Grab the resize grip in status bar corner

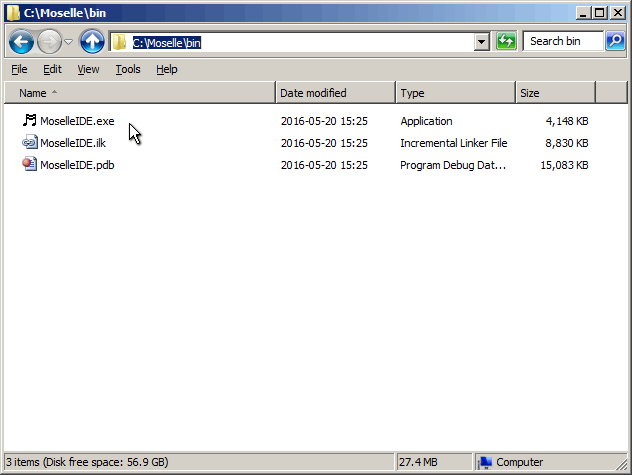(x=621, y=463)
